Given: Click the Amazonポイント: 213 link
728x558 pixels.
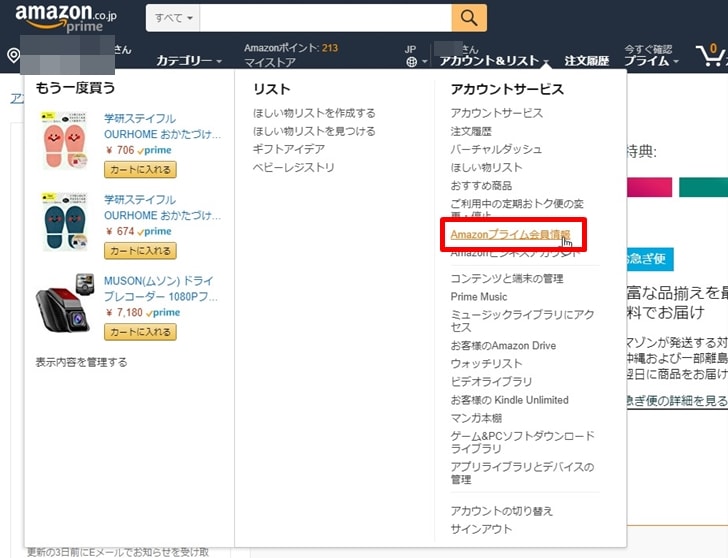Looking at the screenshot, I should tap(291, 48).
